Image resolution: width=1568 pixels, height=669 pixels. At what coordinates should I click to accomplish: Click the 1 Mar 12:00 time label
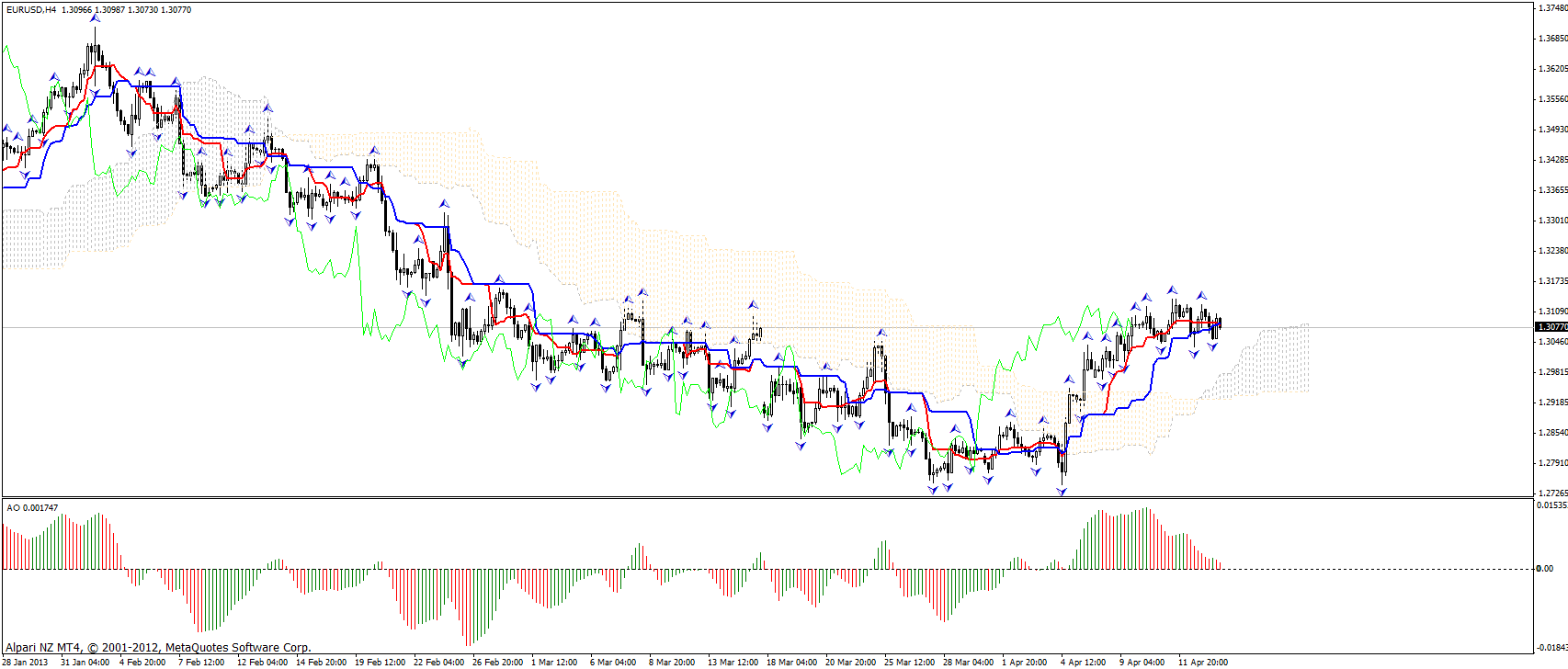[554, 663]
